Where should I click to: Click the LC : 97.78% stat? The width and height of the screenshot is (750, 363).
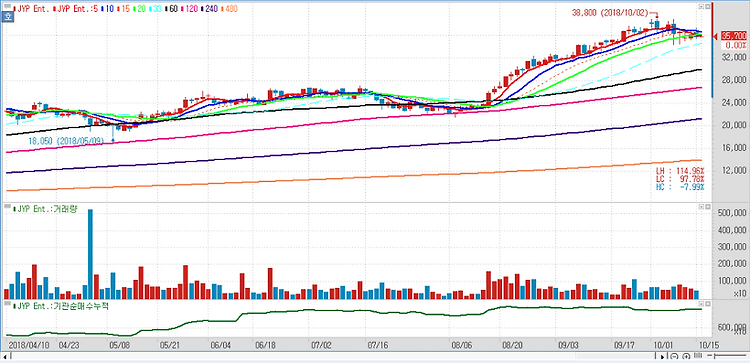(681, 179)
